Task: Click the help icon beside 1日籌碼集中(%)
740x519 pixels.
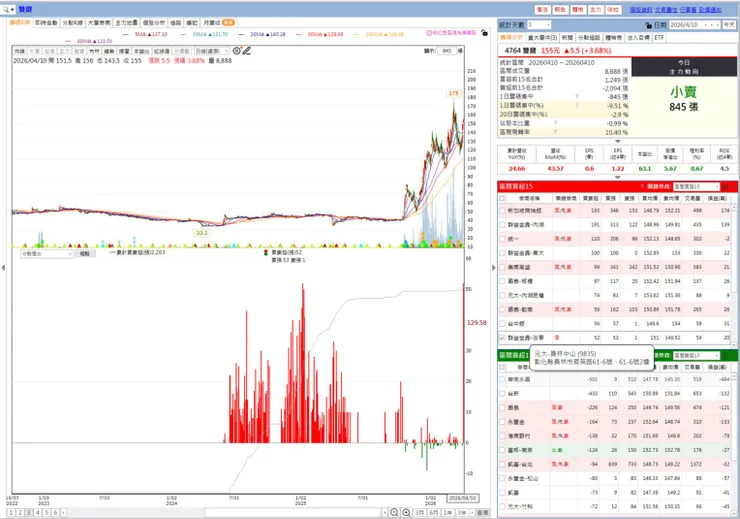Action: tap(577, 105)
